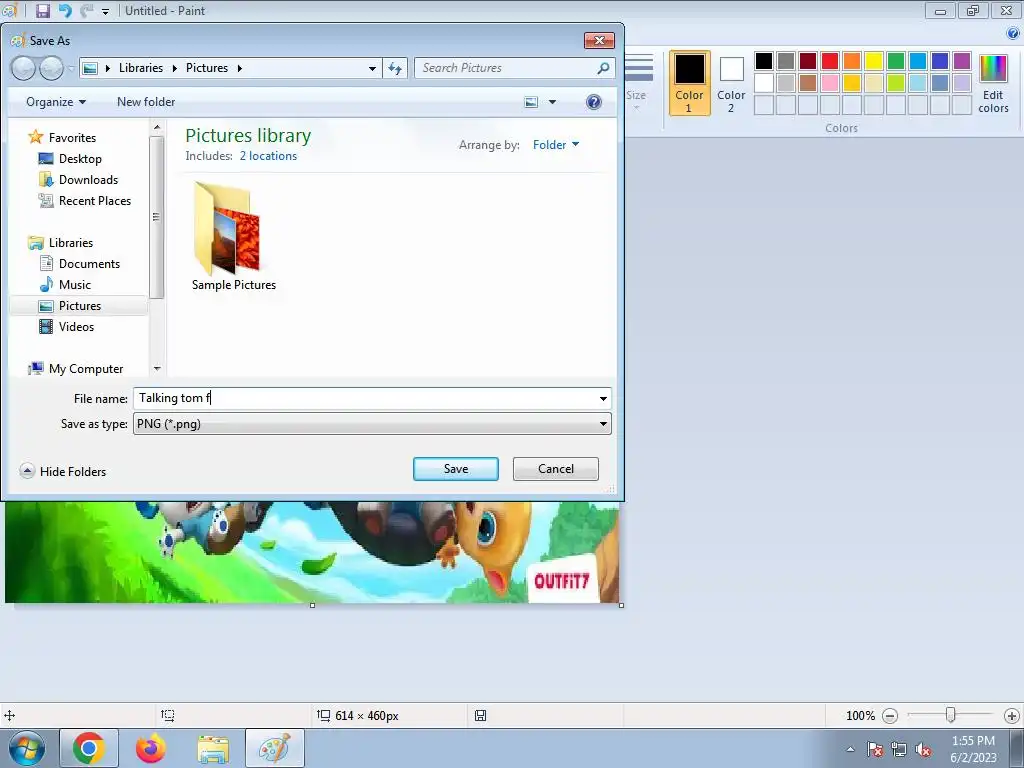Expand the arrow after Pictures in address bar
The width and height of the screenshot is (1024, 768).
(240, 68)
